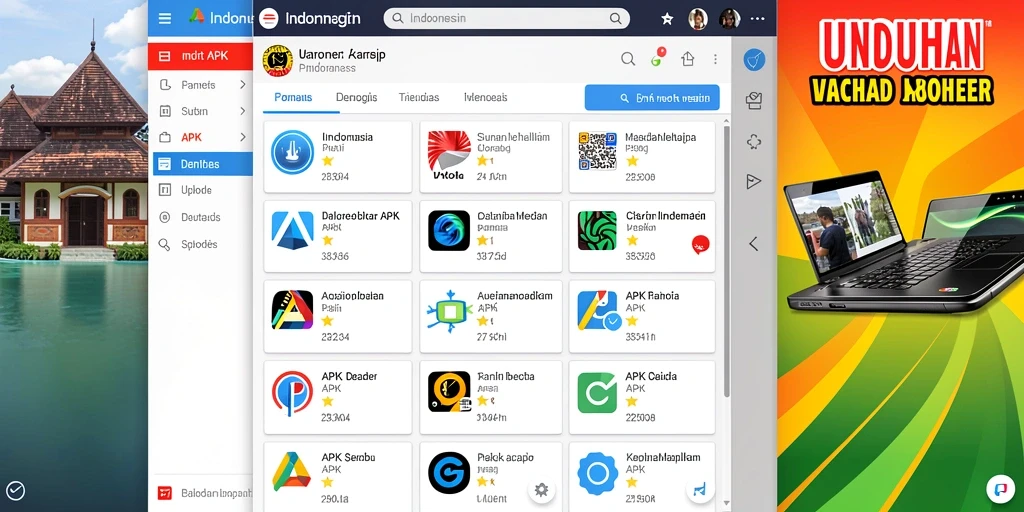This screenshot has width=1024, height=512.
Task: Click the Daloreoblar APK blue triangle icon
Action: pyautogui.click(x=293, y=231)
